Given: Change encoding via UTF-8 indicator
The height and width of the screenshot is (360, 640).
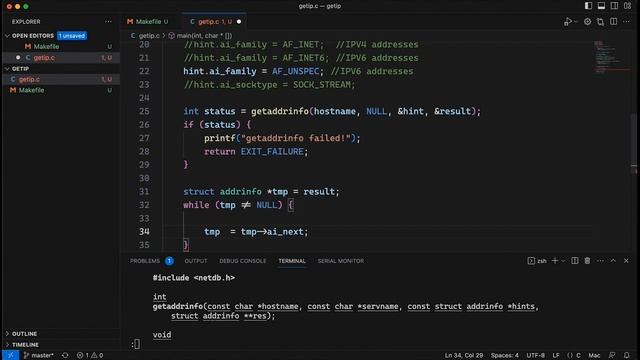Looking at the screenshot, I should [x=536, y=356].
